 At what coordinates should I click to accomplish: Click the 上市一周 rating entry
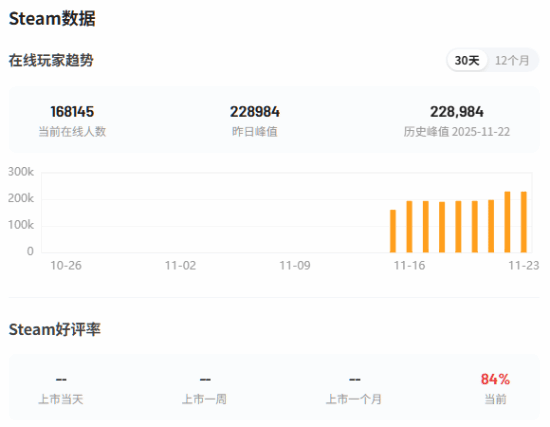[204, 389]
